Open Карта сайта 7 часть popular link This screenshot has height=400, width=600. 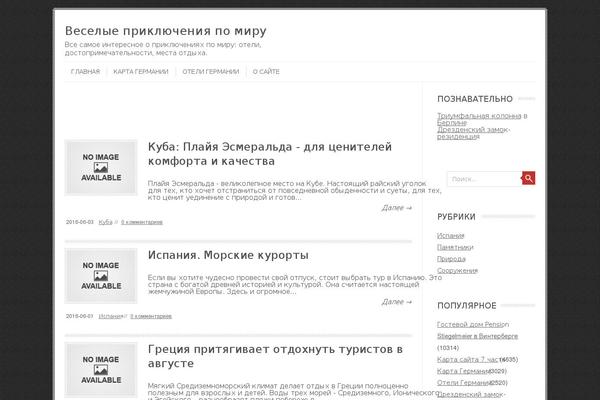pyautogui.click(x=469, y=359)
